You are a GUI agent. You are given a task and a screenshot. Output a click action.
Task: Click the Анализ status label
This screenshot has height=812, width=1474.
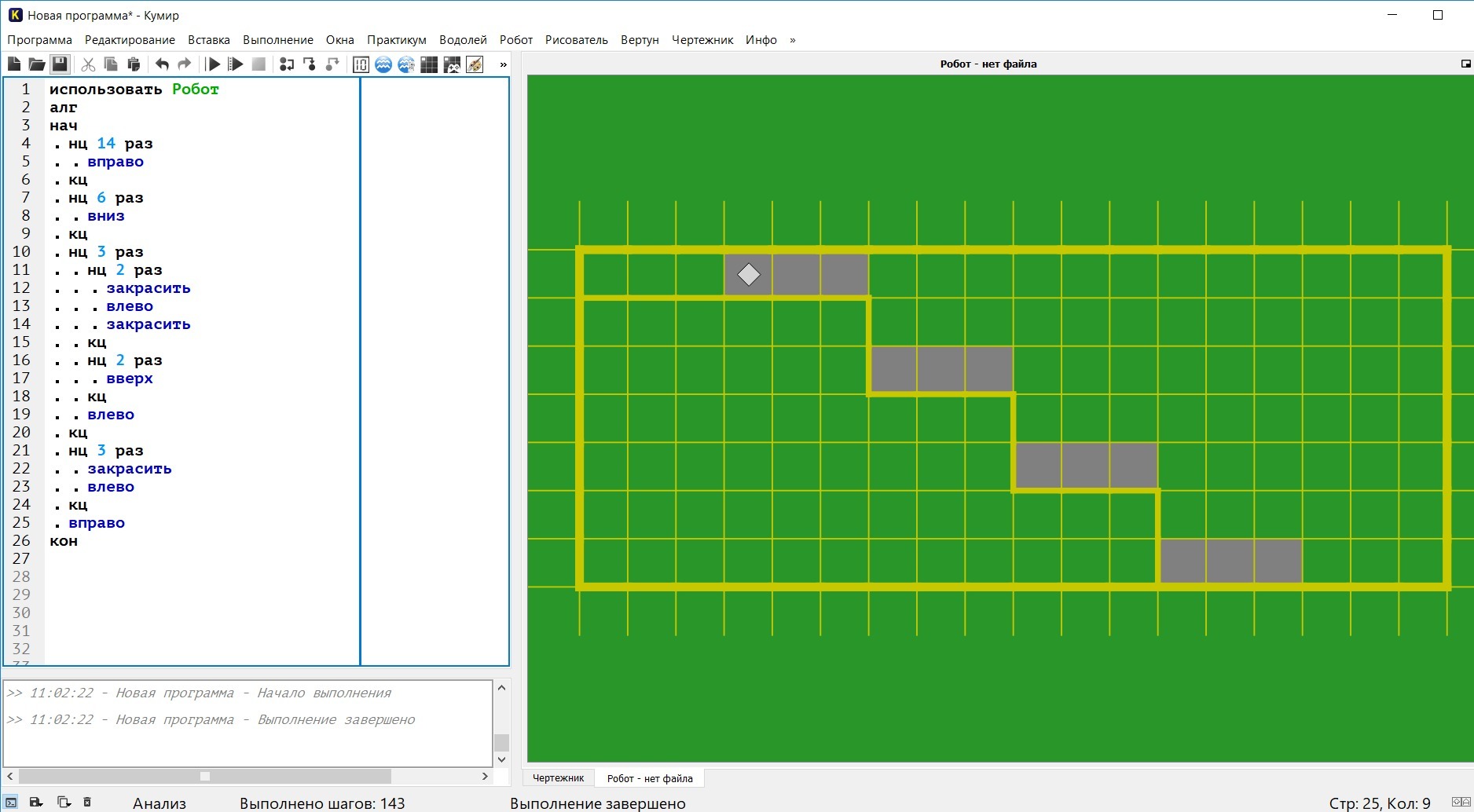[x=159, y=803]
